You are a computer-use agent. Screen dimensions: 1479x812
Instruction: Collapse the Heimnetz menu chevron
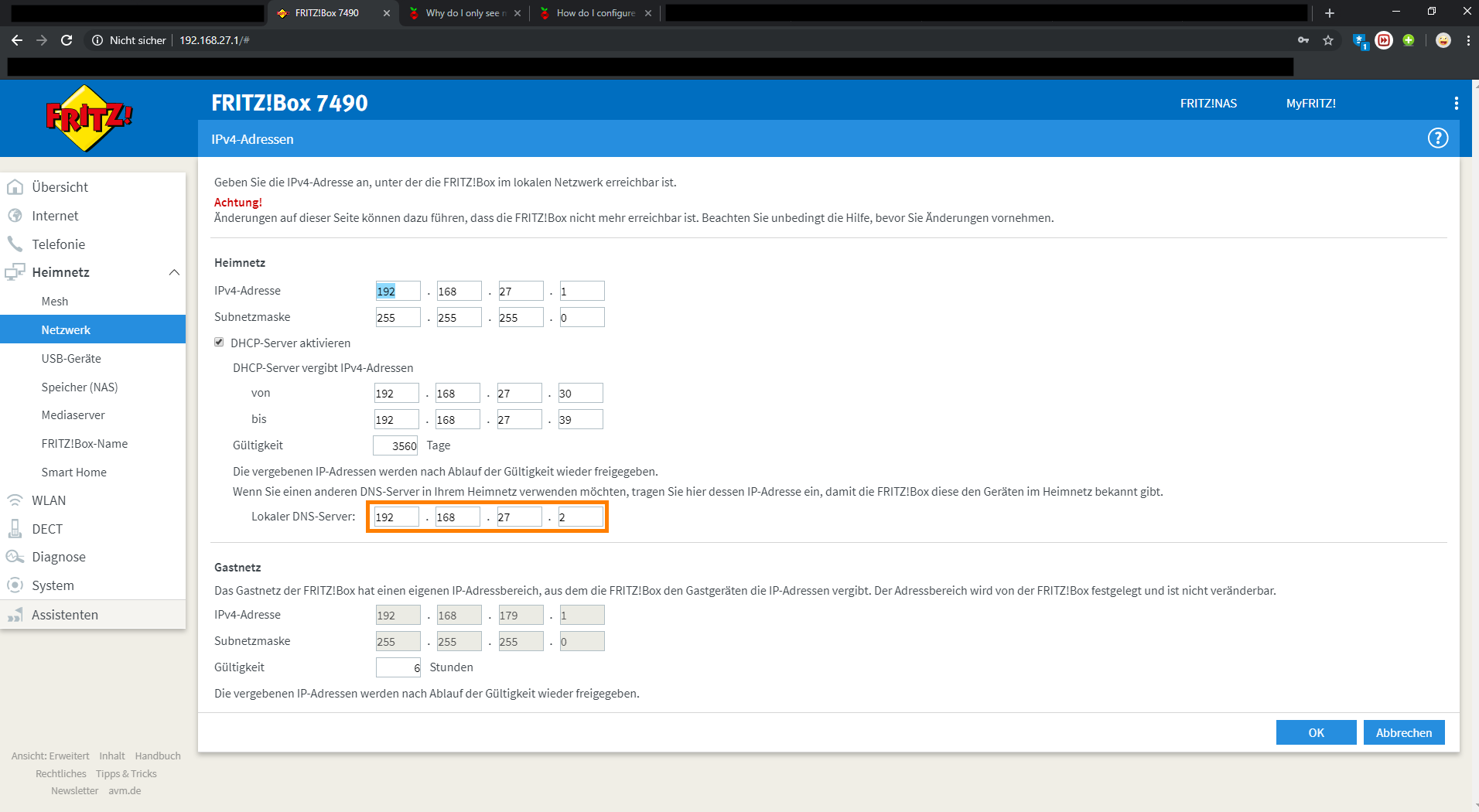tap(174, 272)
